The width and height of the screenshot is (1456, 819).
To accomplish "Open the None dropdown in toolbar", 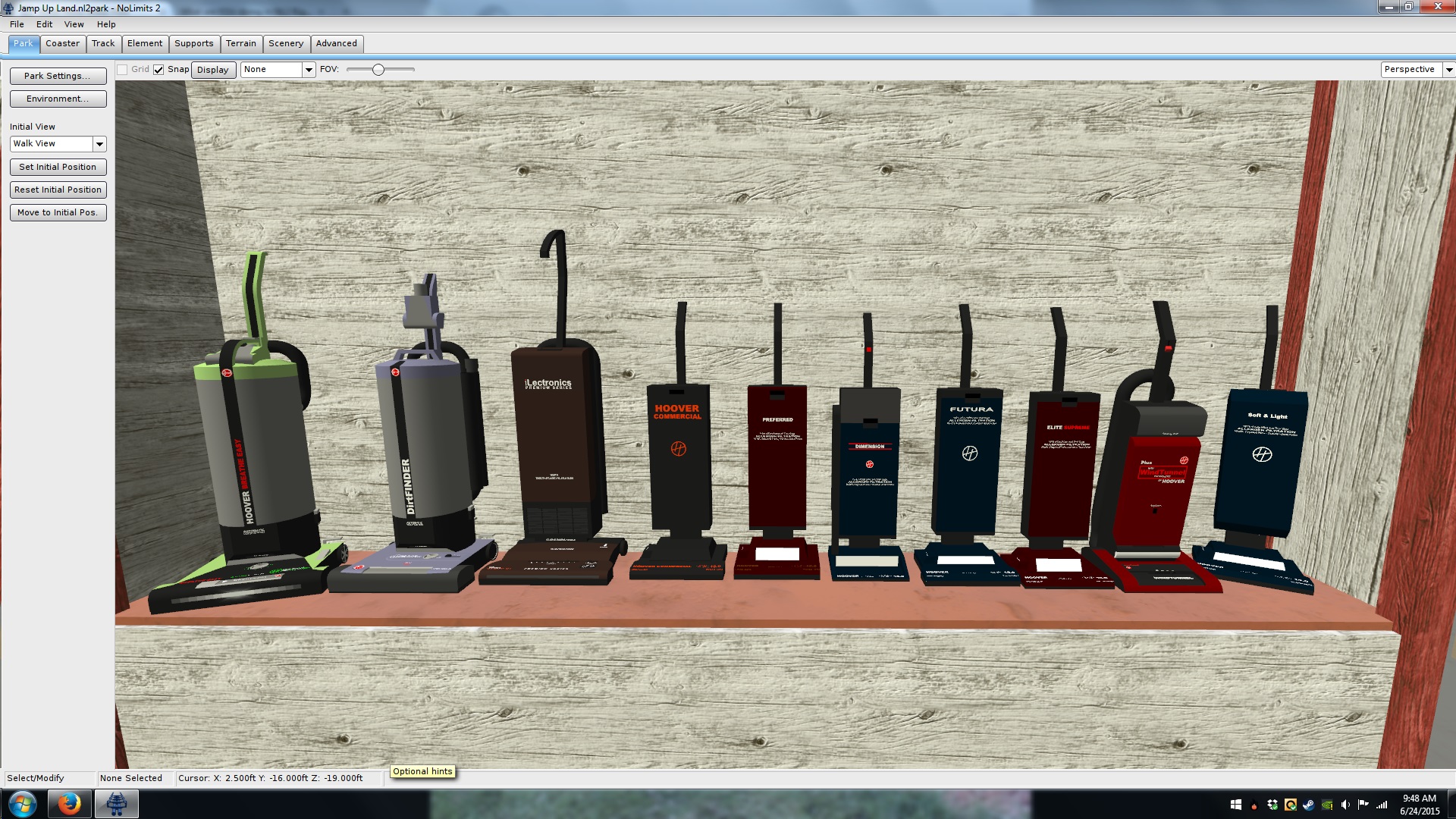I will click(x=309, y=70).
